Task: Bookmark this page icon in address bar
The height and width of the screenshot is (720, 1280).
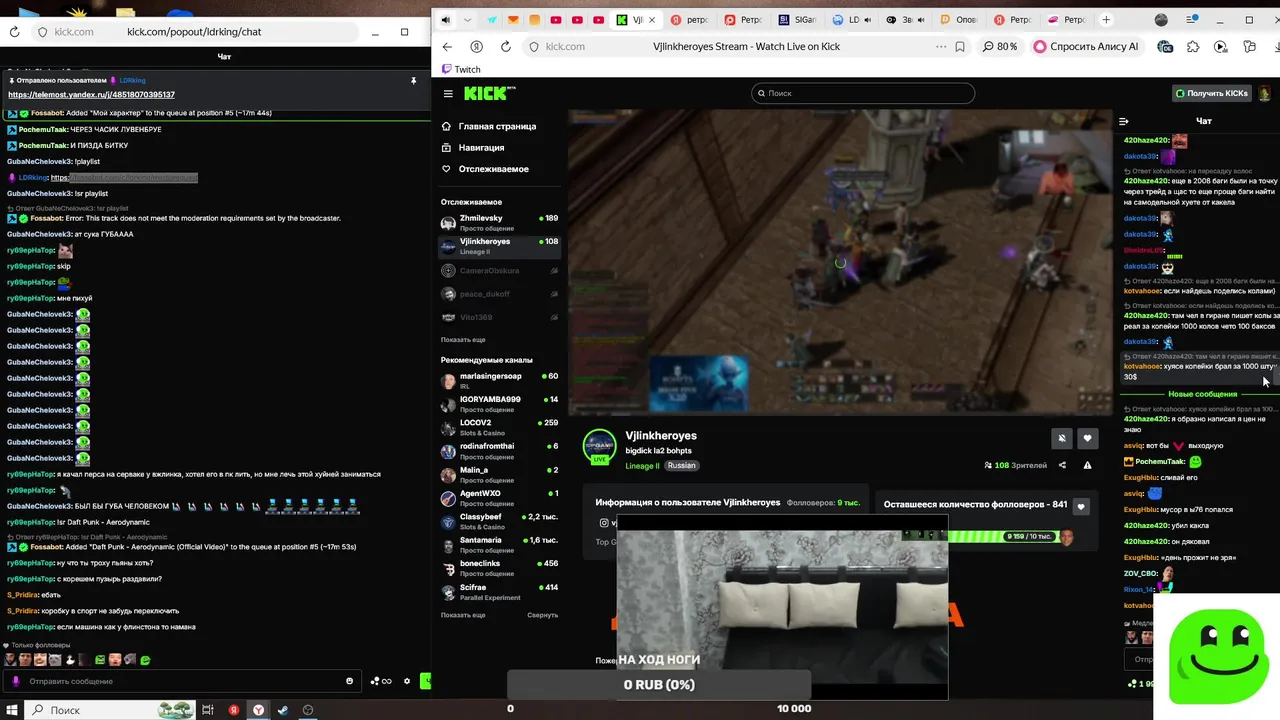Action: pos(960,46)
